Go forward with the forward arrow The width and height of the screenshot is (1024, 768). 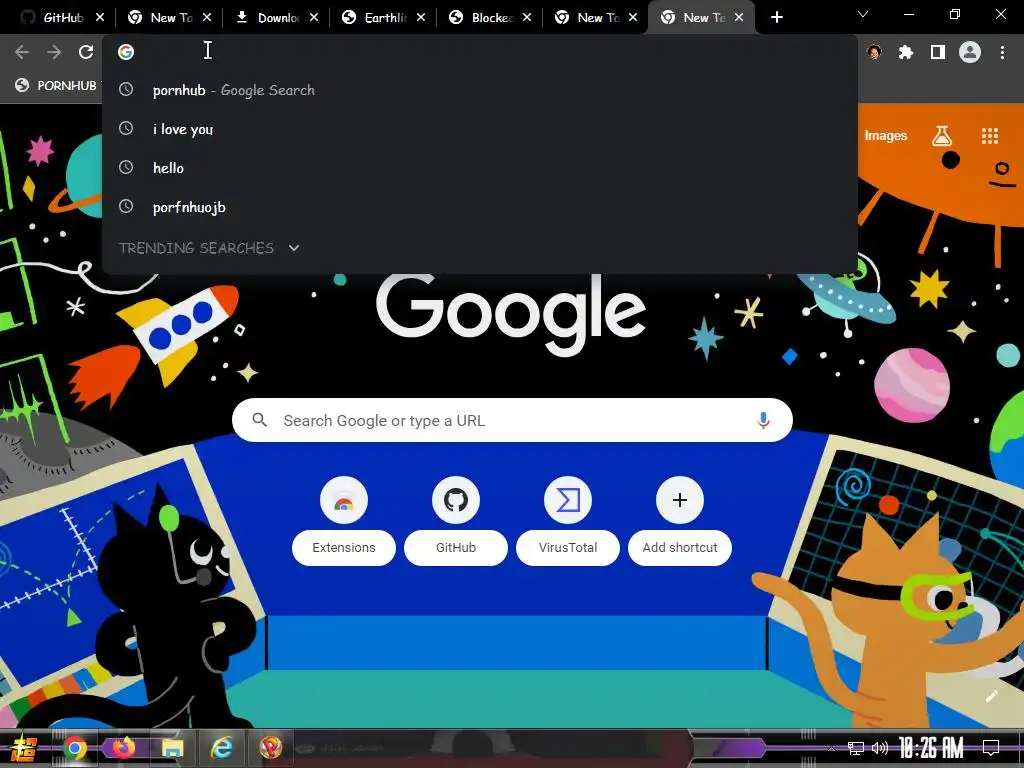coord(54,52)
